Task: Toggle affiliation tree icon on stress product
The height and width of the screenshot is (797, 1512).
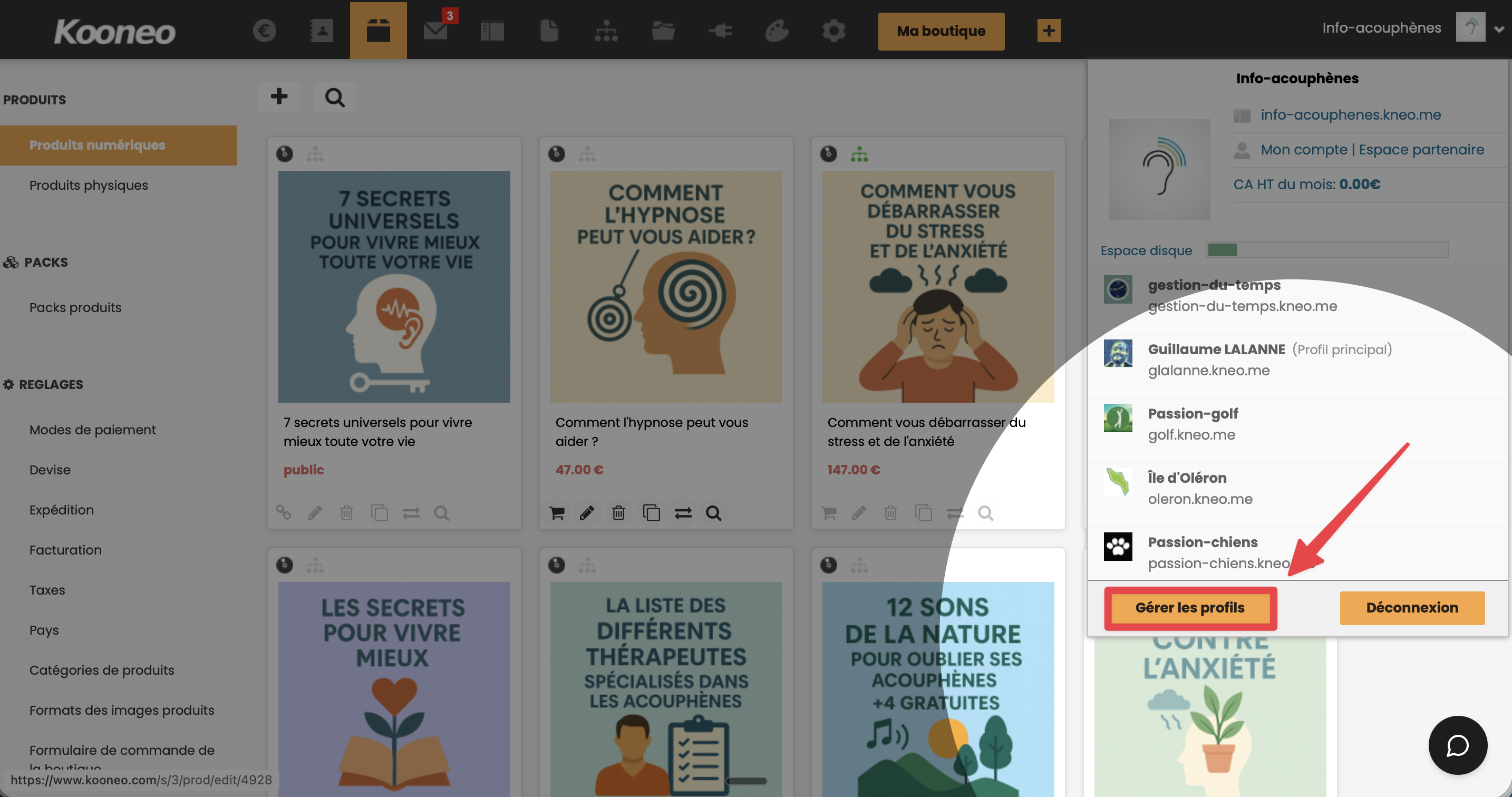Action: (859, 154)
